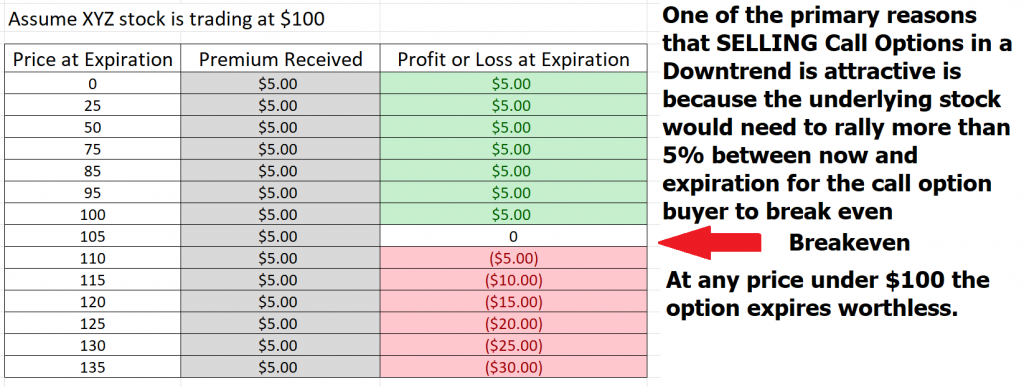Click the 'Assume XYZ stock is trading' cell
Image resolution: width=1024 pixels, height=387 pixels.
coord(167,19)
